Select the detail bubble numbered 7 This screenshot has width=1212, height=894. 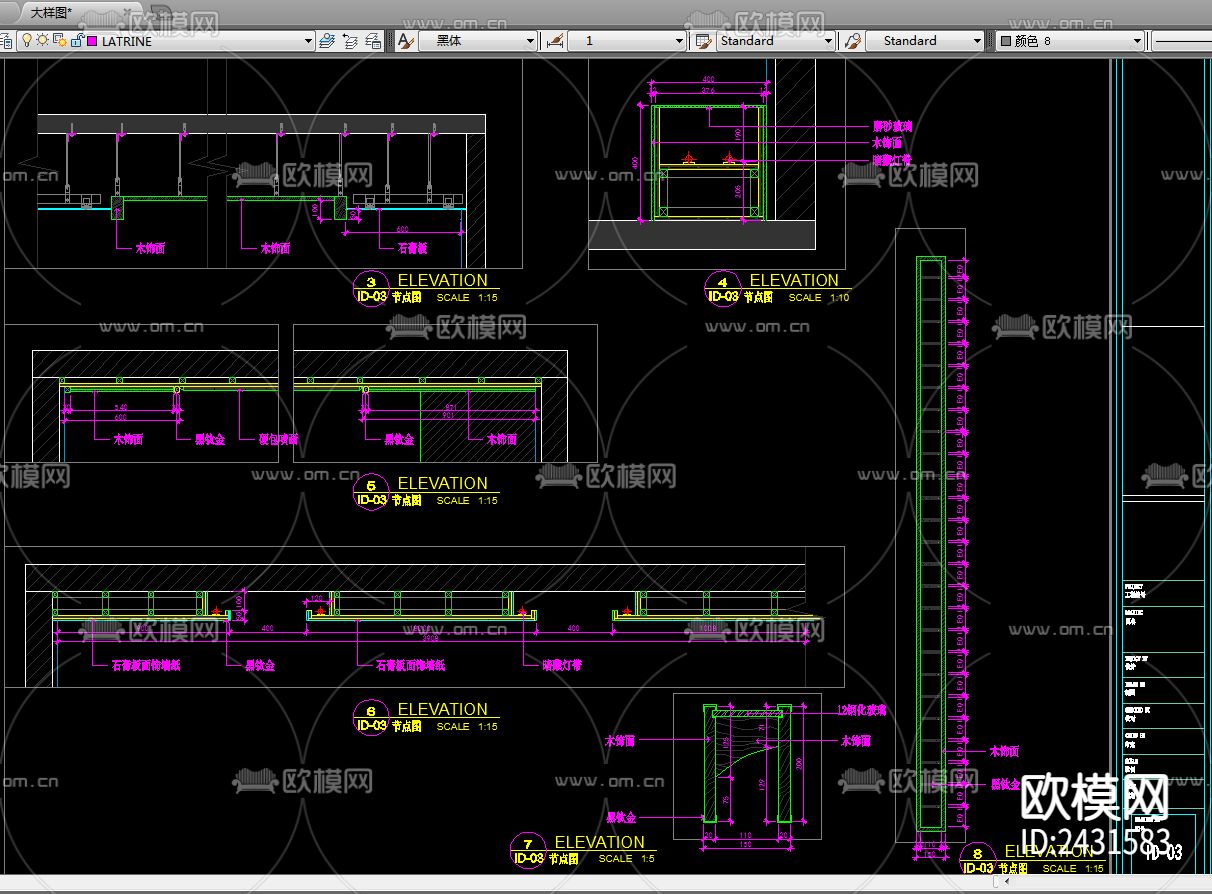click(x=527, y=850)
